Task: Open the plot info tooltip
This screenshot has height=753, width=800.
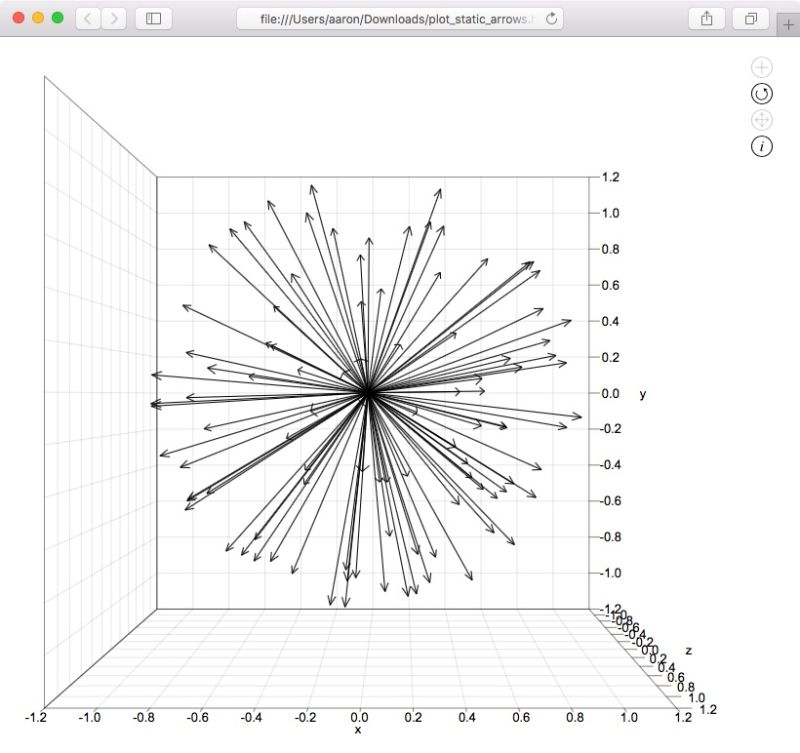Action: (762, 146)
